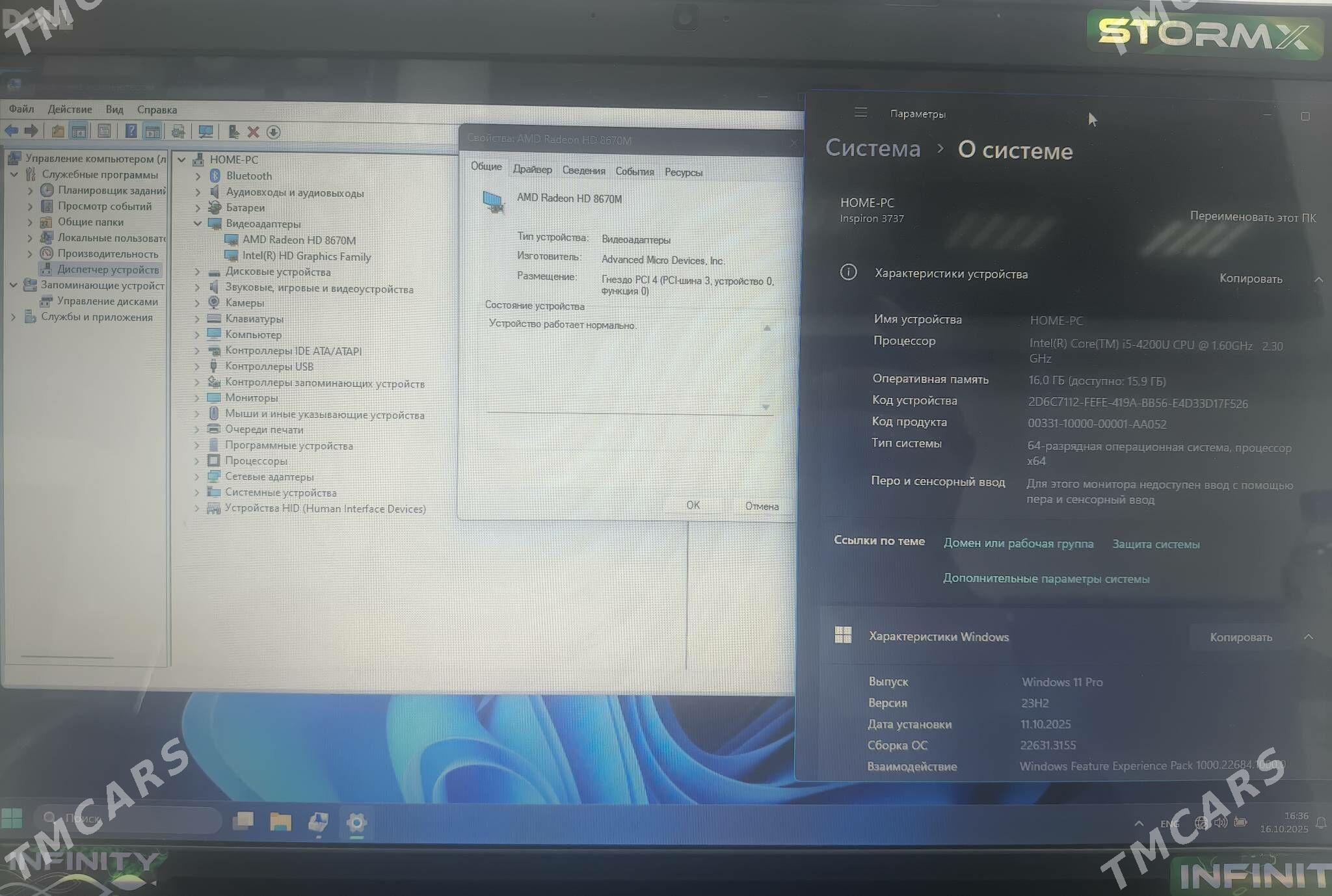The image size is (1332, 896).
Task: Click the Settings gear icon on taskbar
Action: [x=356, y=823]
